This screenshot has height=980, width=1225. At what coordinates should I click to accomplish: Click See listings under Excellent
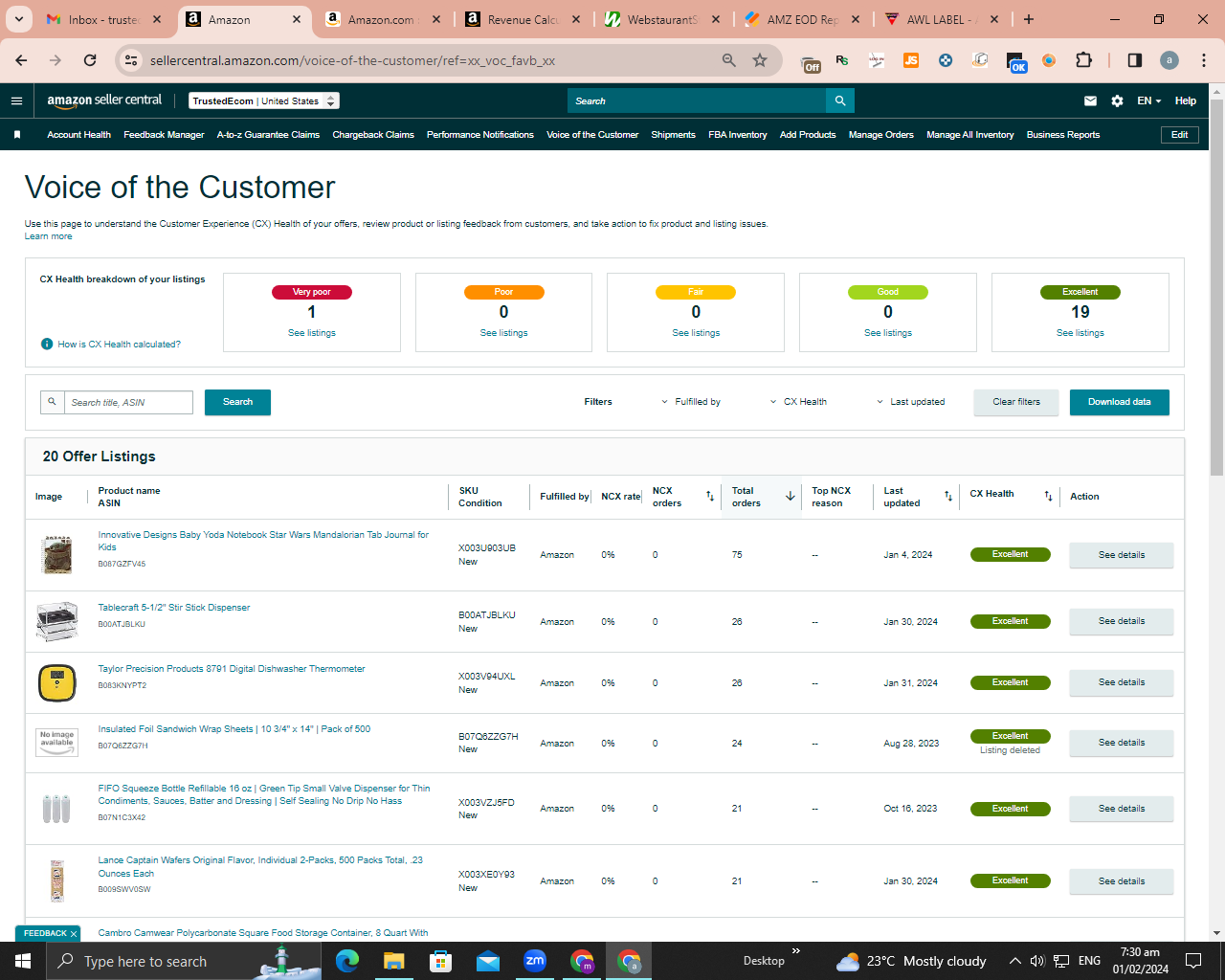(1080, 333)
